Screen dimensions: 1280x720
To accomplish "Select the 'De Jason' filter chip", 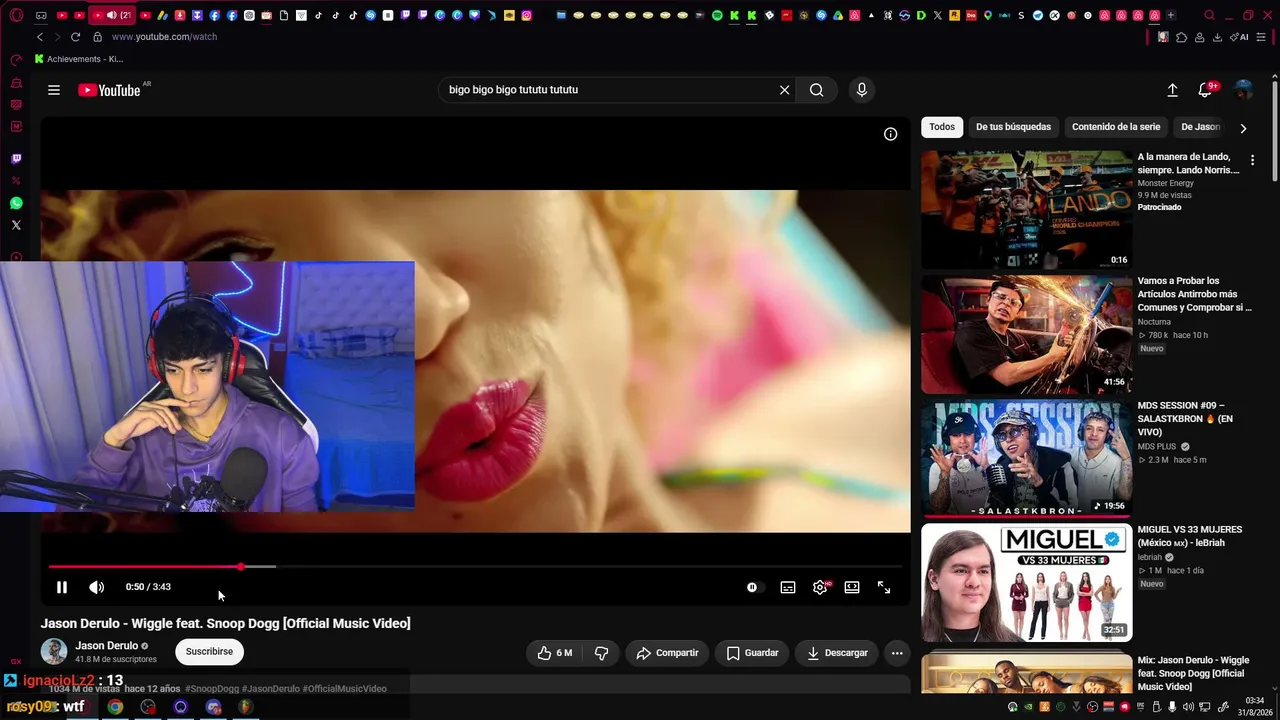I will 1201,127.
